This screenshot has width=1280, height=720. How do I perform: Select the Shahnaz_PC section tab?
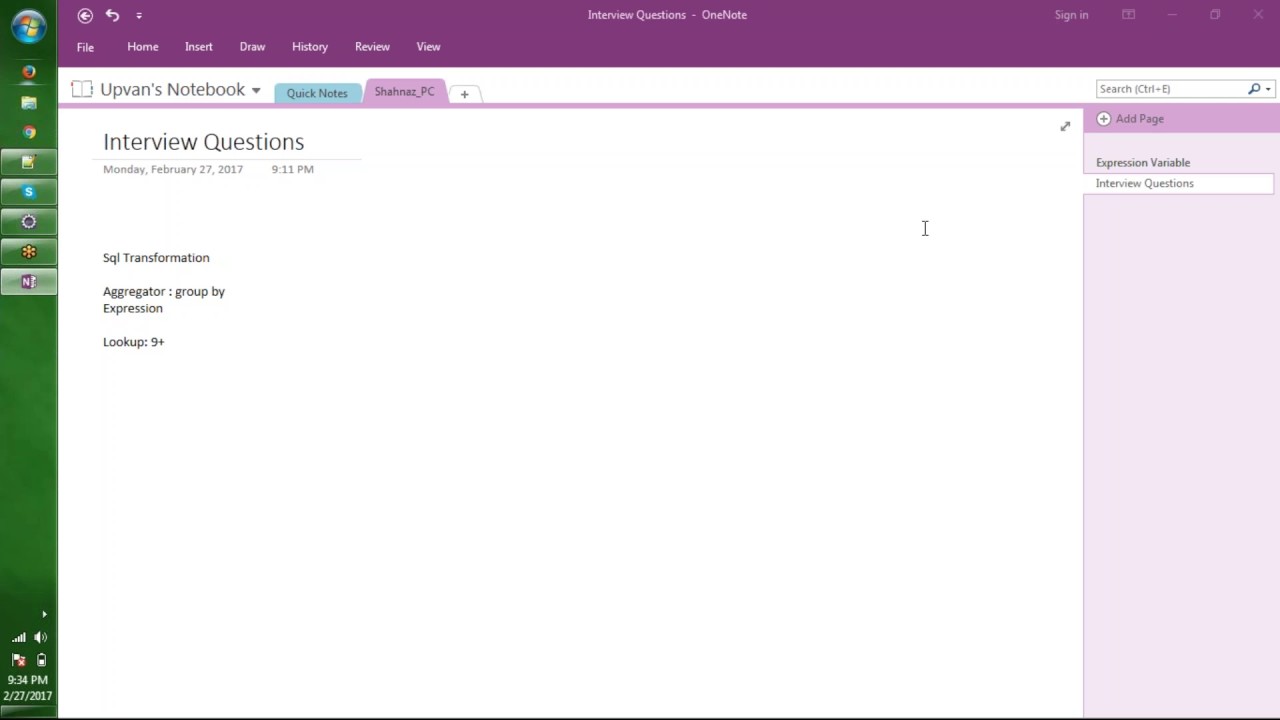click(405, 91)
